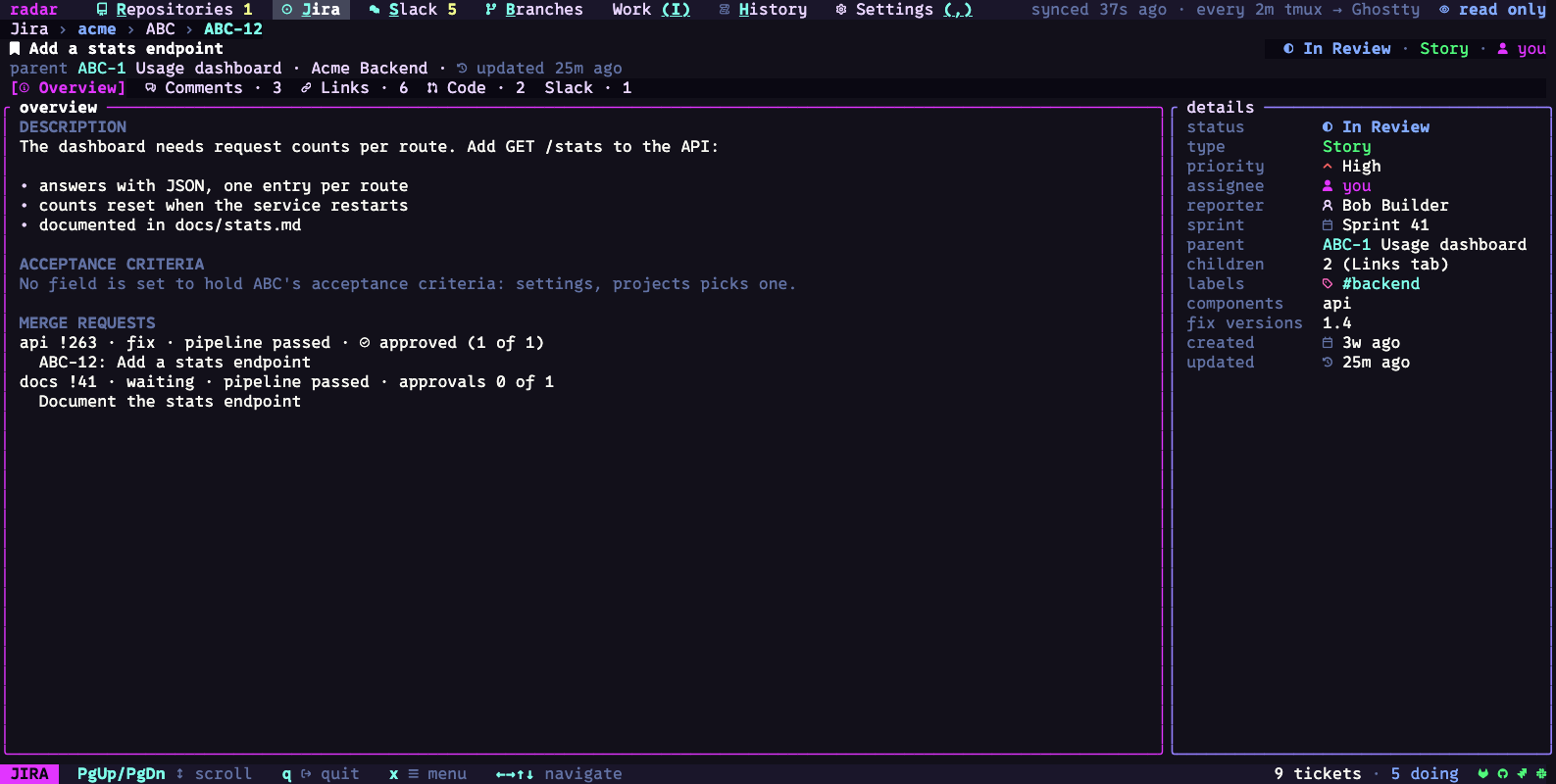Click the GitLab icon in status bar
Image resolution: width=1556 pixels, height=784 pixels.
(x=1483, y=773)
